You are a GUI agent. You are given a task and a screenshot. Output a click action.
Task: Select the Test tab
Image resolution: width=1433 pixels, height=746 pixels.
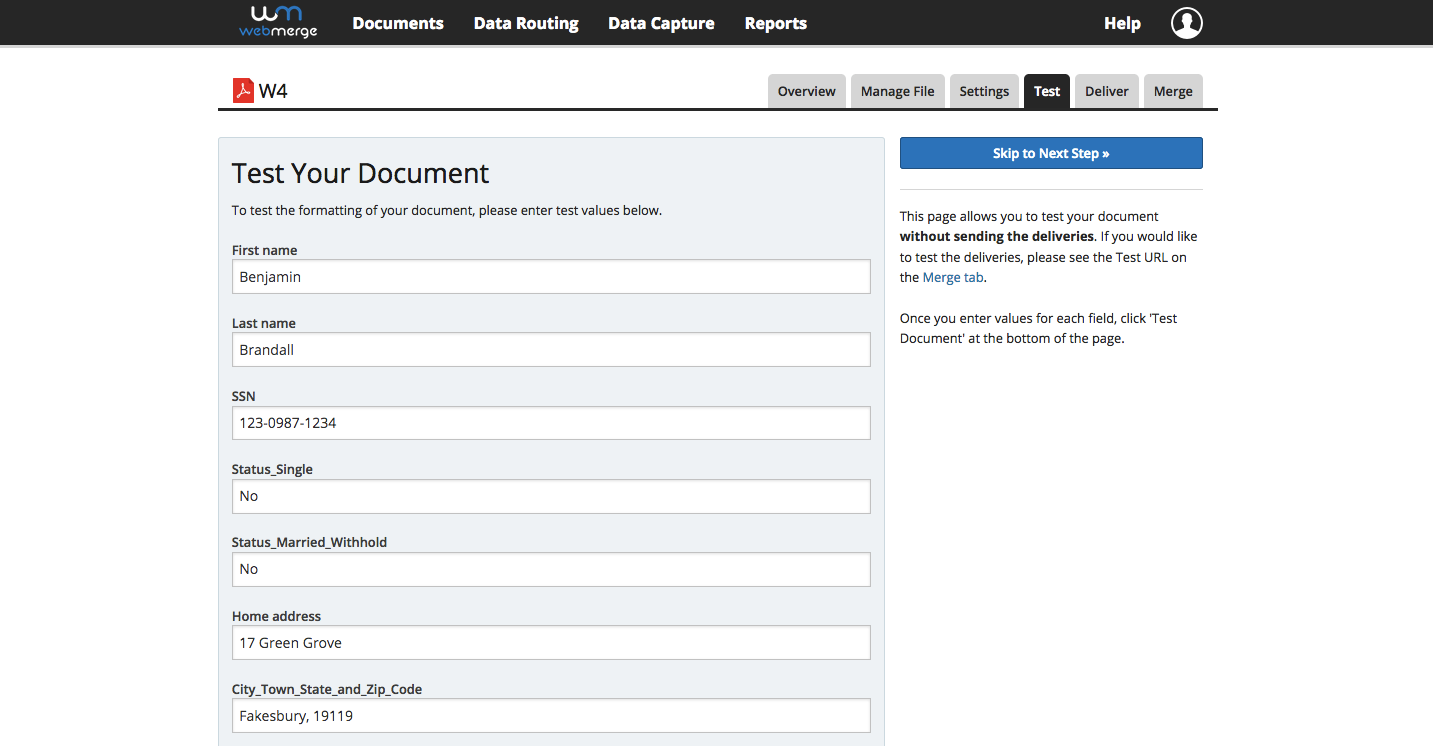(1047, 91)
